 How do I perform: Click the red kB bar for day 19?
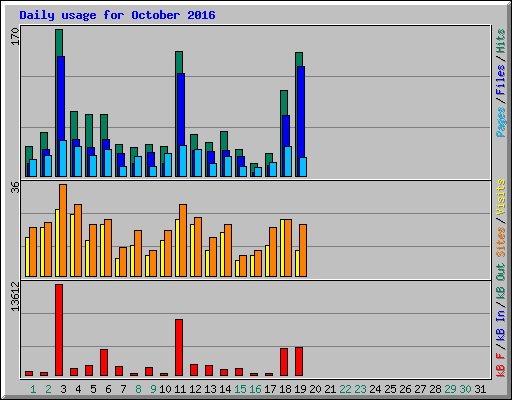click(x=299, y=362)
